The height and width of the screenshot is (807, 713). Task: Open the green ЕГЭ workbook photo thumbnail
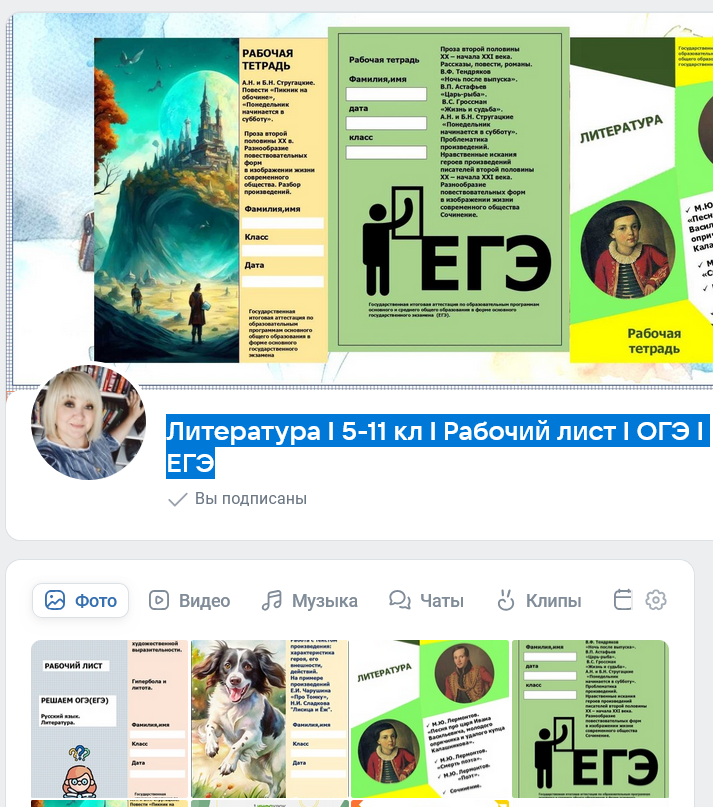click(x=590, y=718)
